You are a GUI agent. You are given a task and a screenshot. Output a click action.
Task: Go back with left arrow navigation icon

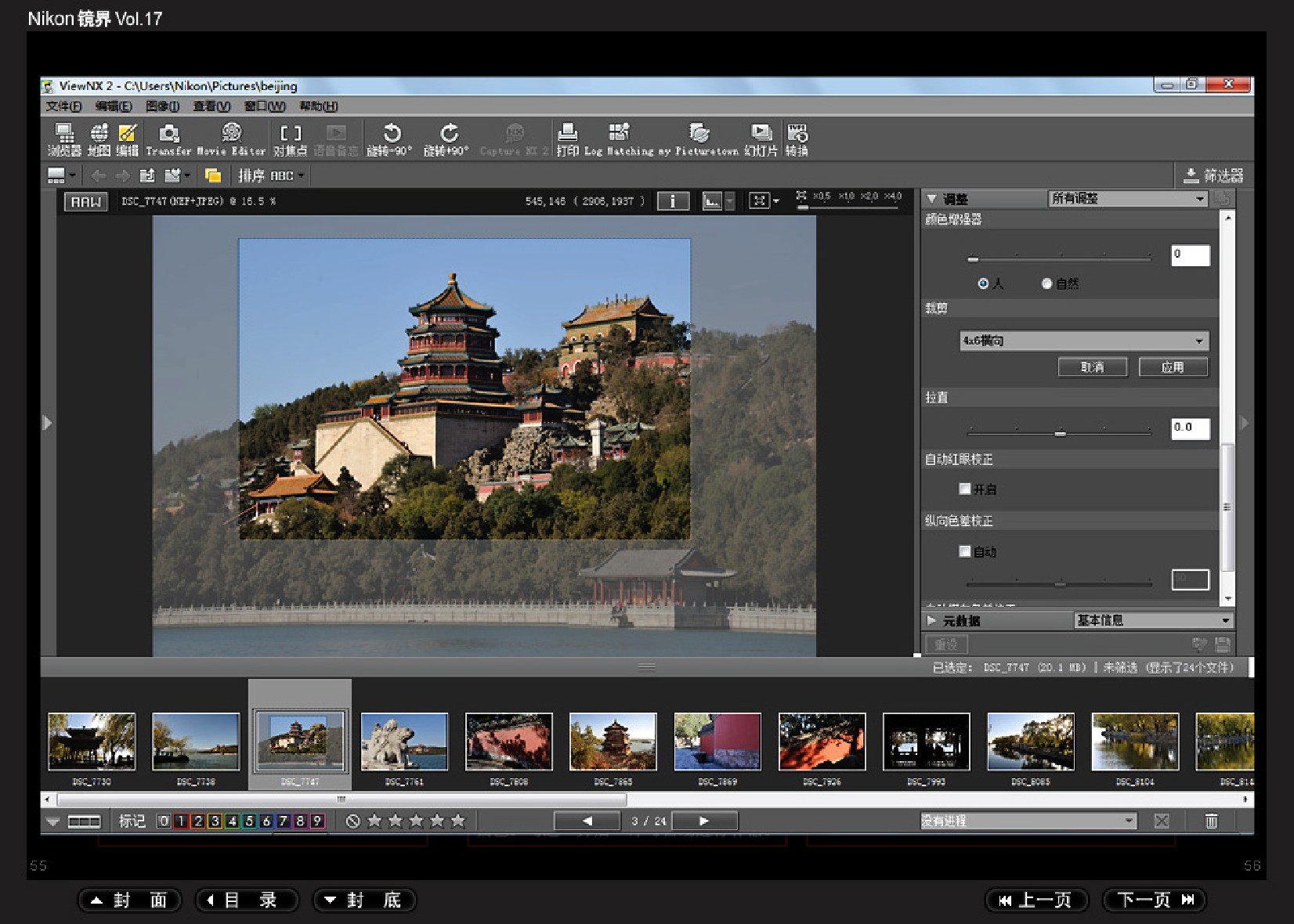(98, 175)
